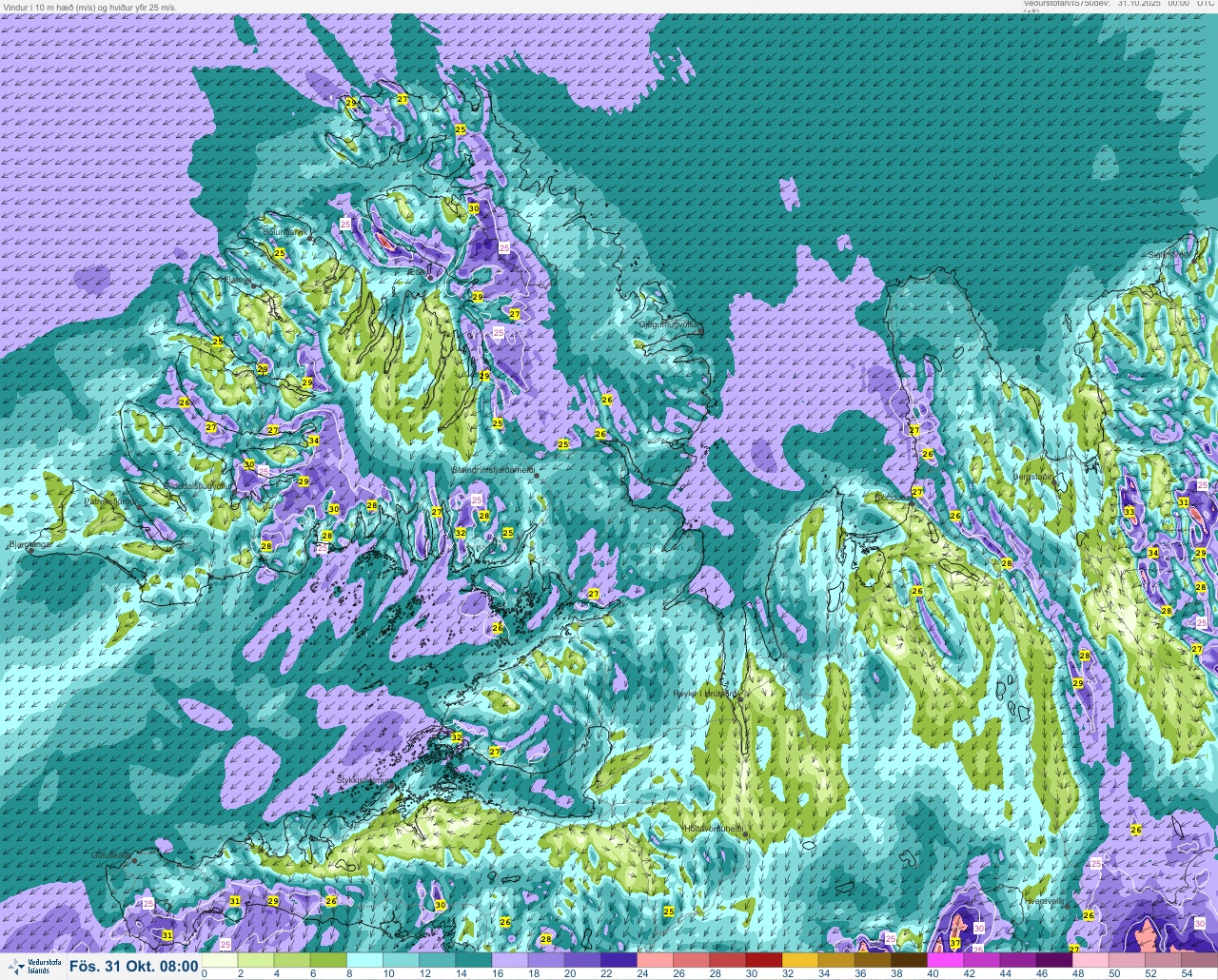Click the Gjögurflugvöllur station label
This screenshot has width=1218, height=980.
click(x=669, y=325)
